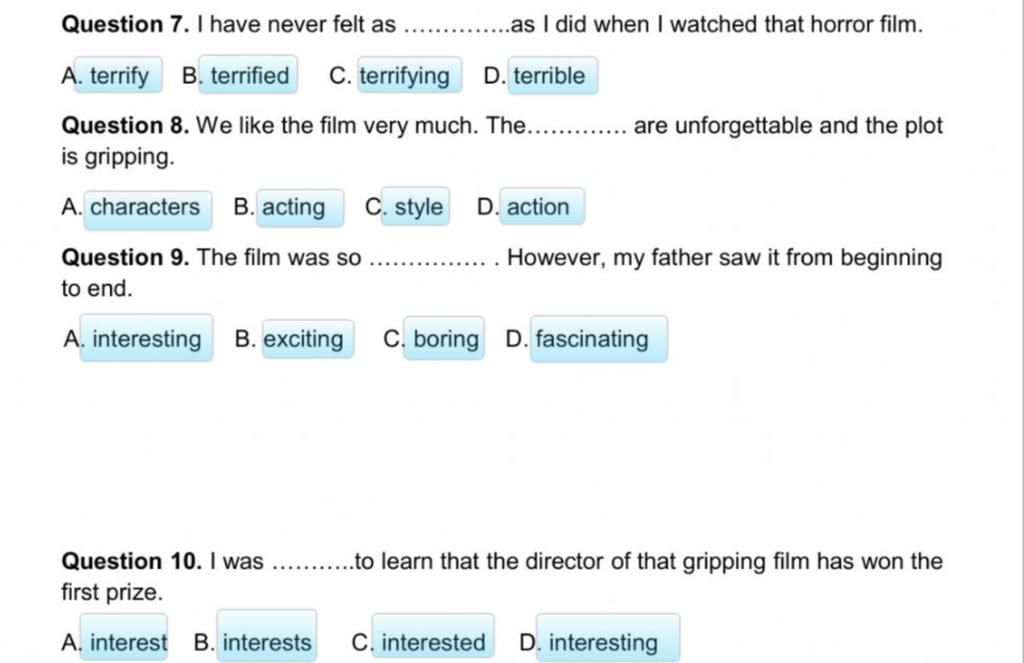Viewport: 1024px width, 663px height.
Task: Click the blank in Question 10 sentence
Action: (313, 564)
